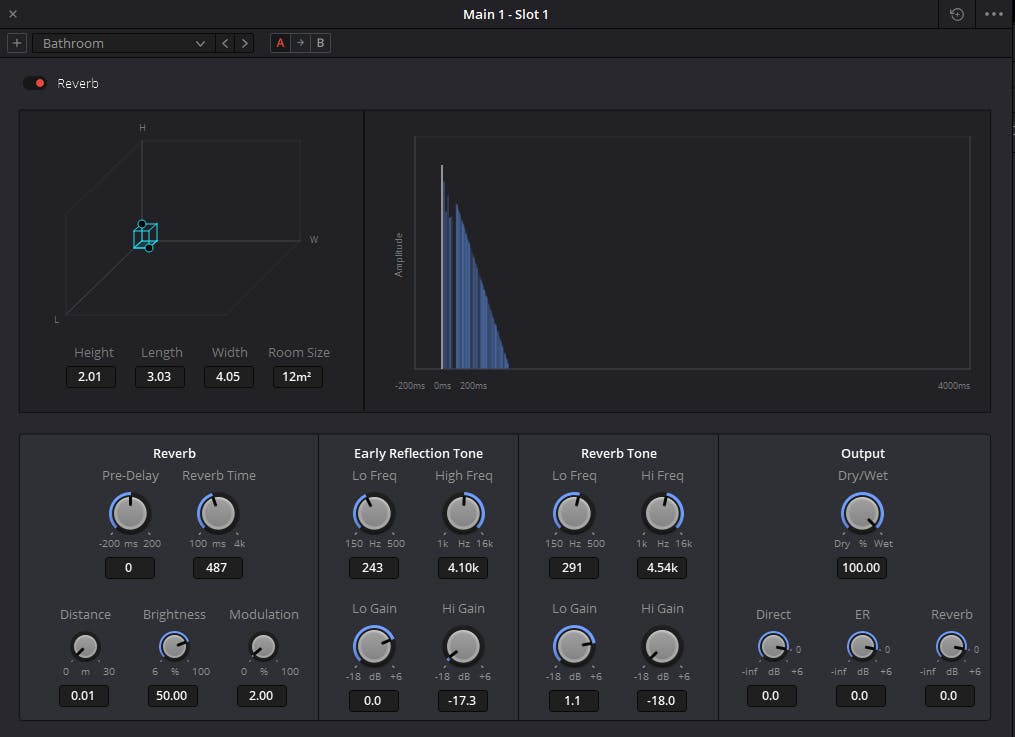Click the Pre-Delay knob
Screen dimensions: 1015x737
129,514
